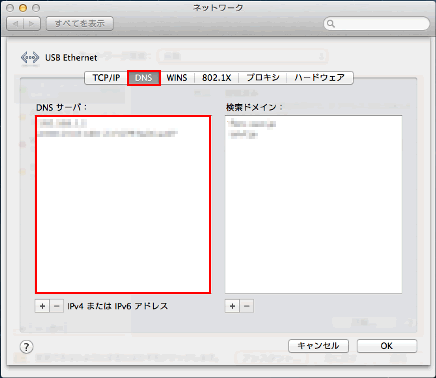Go forward with the right arrow button
Screen dimensions: 436x378
pos(32,24)
